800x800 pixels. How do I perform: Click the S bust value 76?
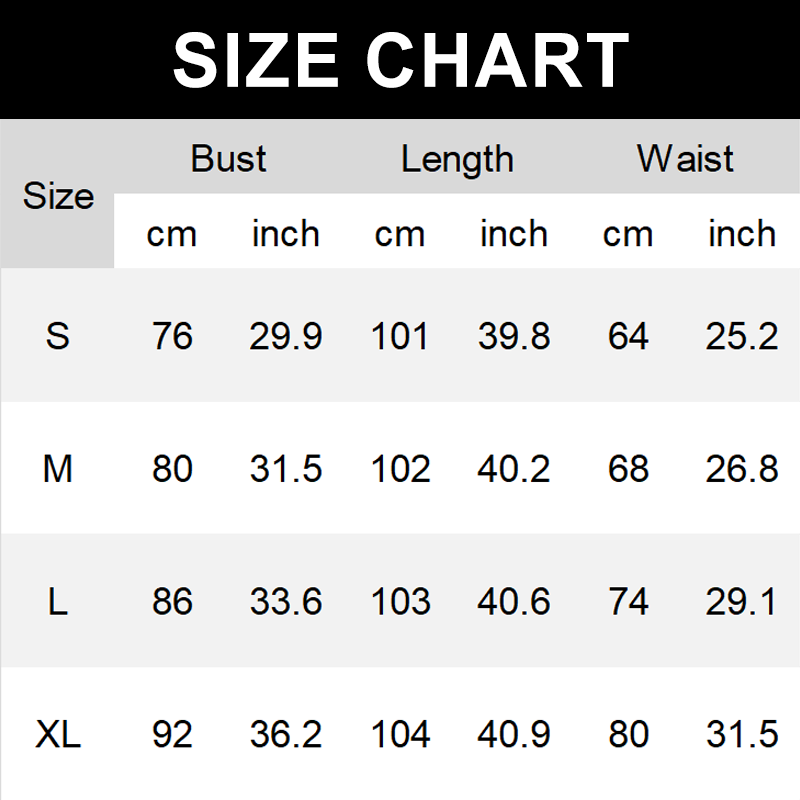[172, 336]
